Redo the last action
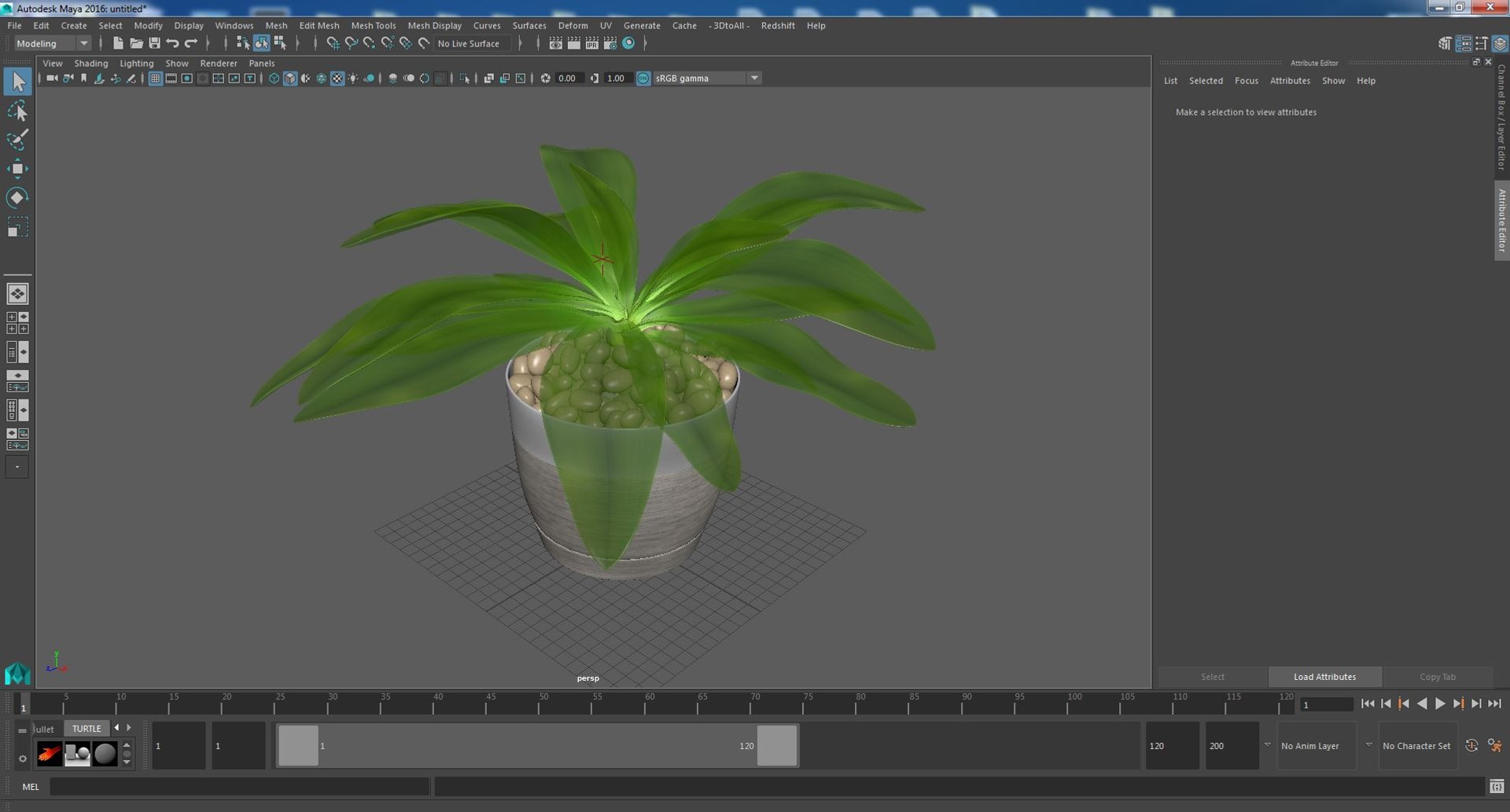The image size is (1510, 812). 190,43
